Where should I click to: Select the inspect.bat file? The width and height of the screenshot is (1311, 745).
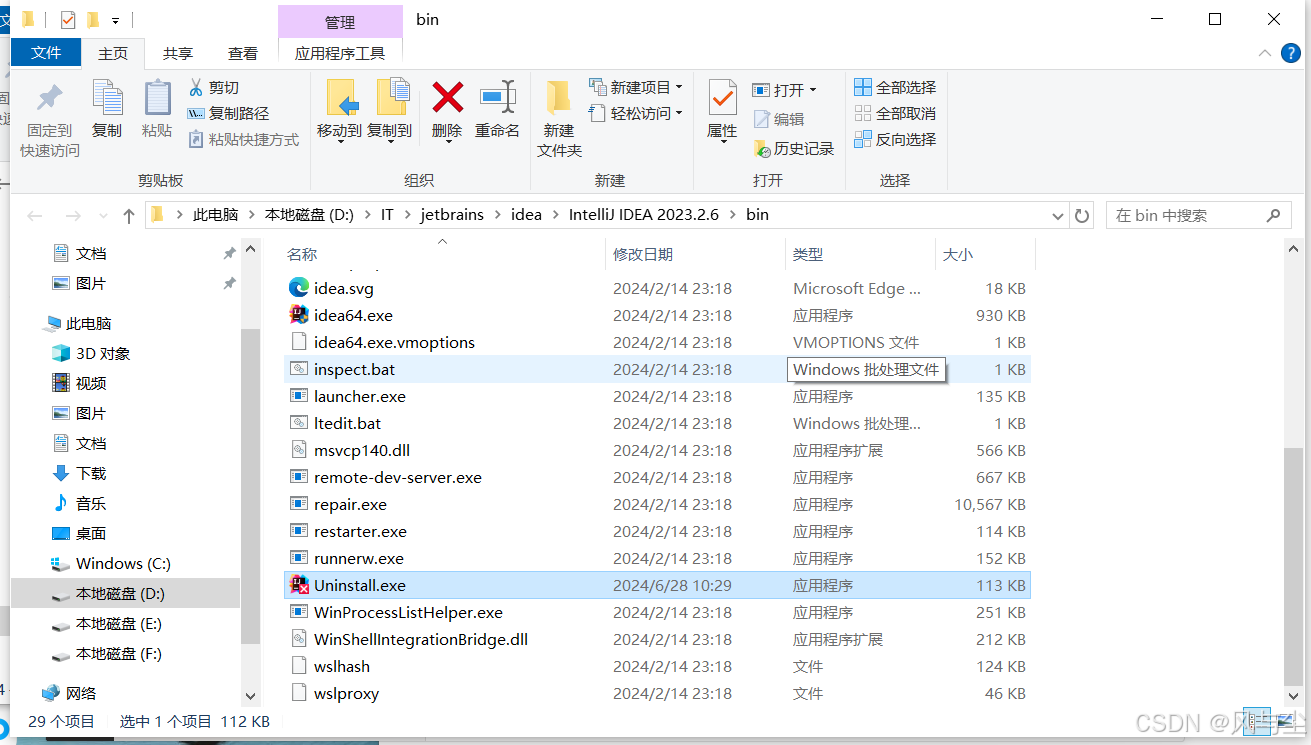(657, 369)
